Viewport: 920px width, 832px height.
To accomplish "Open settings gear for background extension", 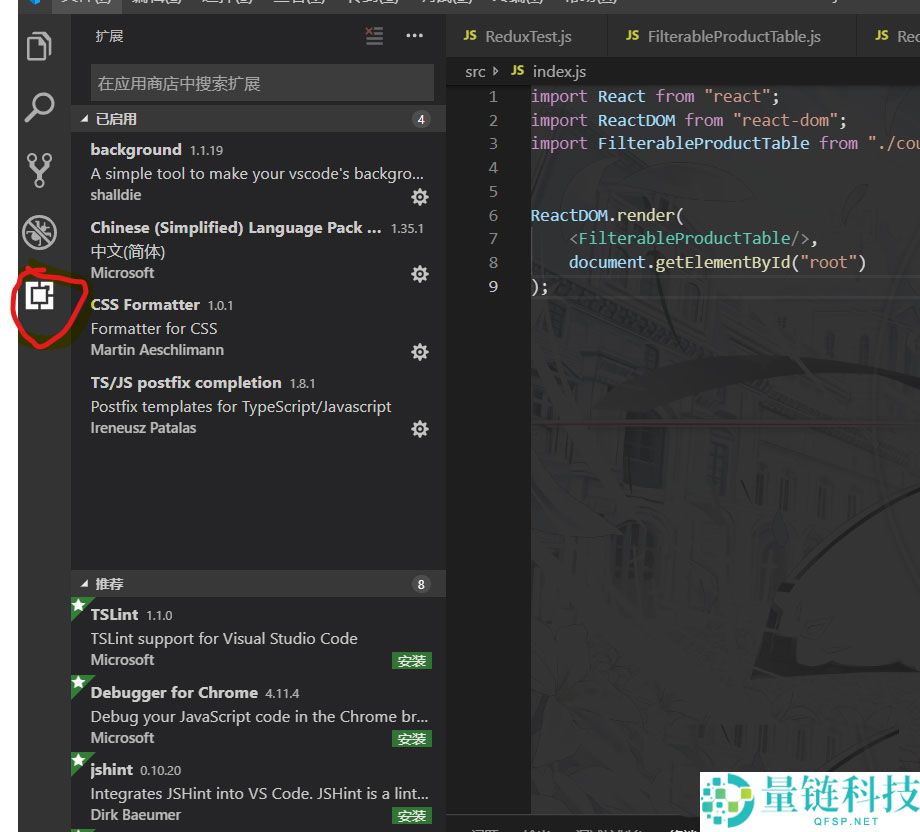I will pos(420,197).
